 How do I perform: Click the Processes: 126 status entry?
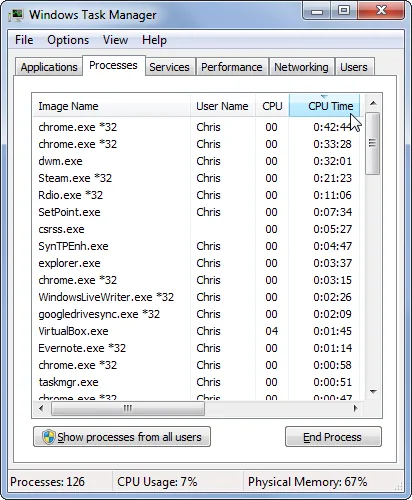click(x=47, y=482)
